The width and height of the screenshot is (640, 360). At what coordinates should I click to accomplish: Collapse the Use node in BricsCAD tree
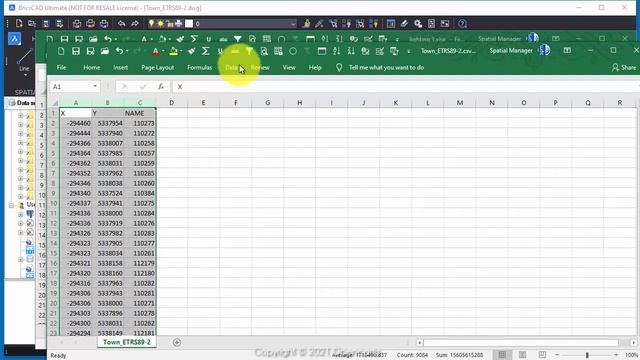click(x=11, y=205)
